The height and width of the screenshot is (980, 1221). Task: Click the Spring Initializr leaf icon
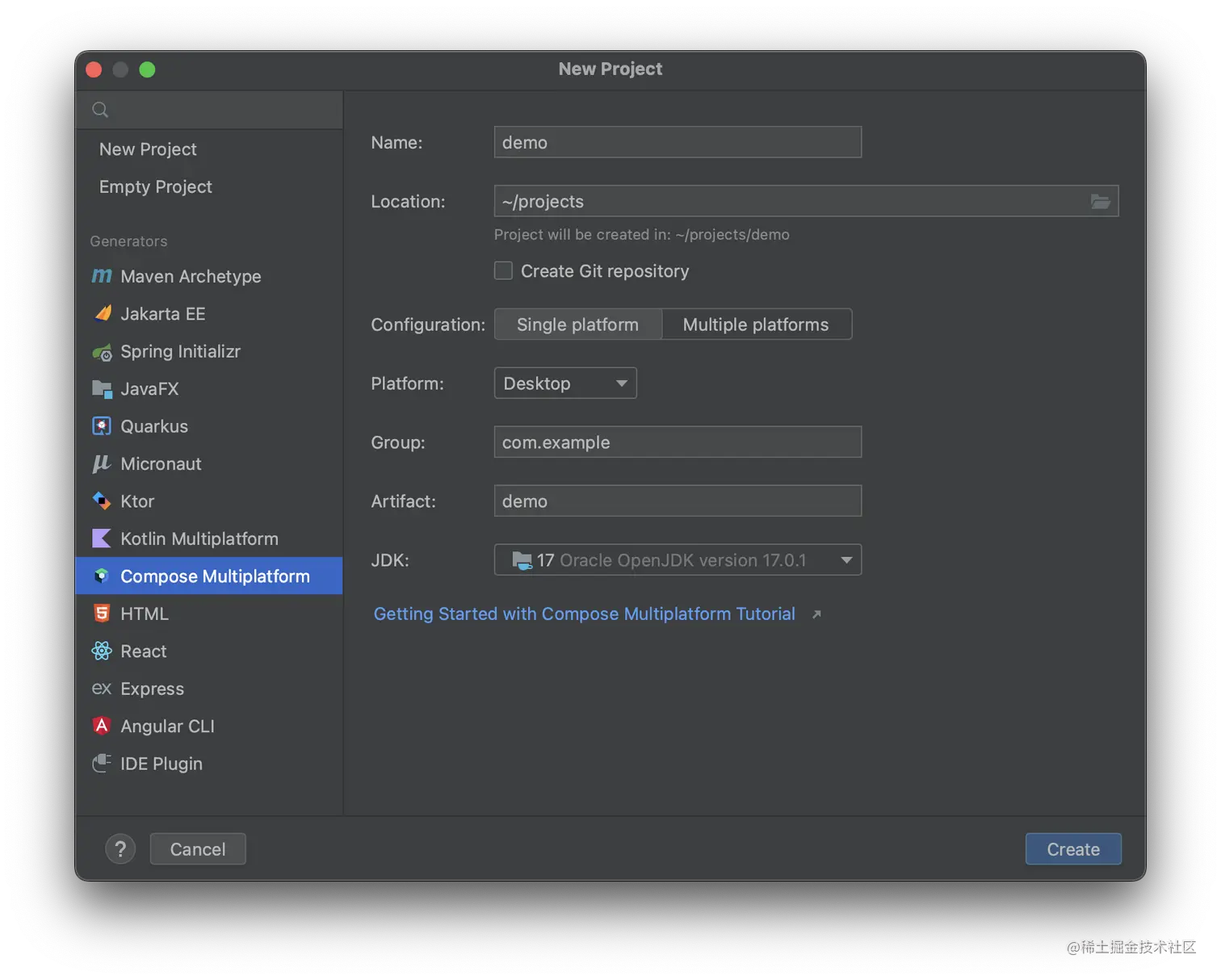102,352
